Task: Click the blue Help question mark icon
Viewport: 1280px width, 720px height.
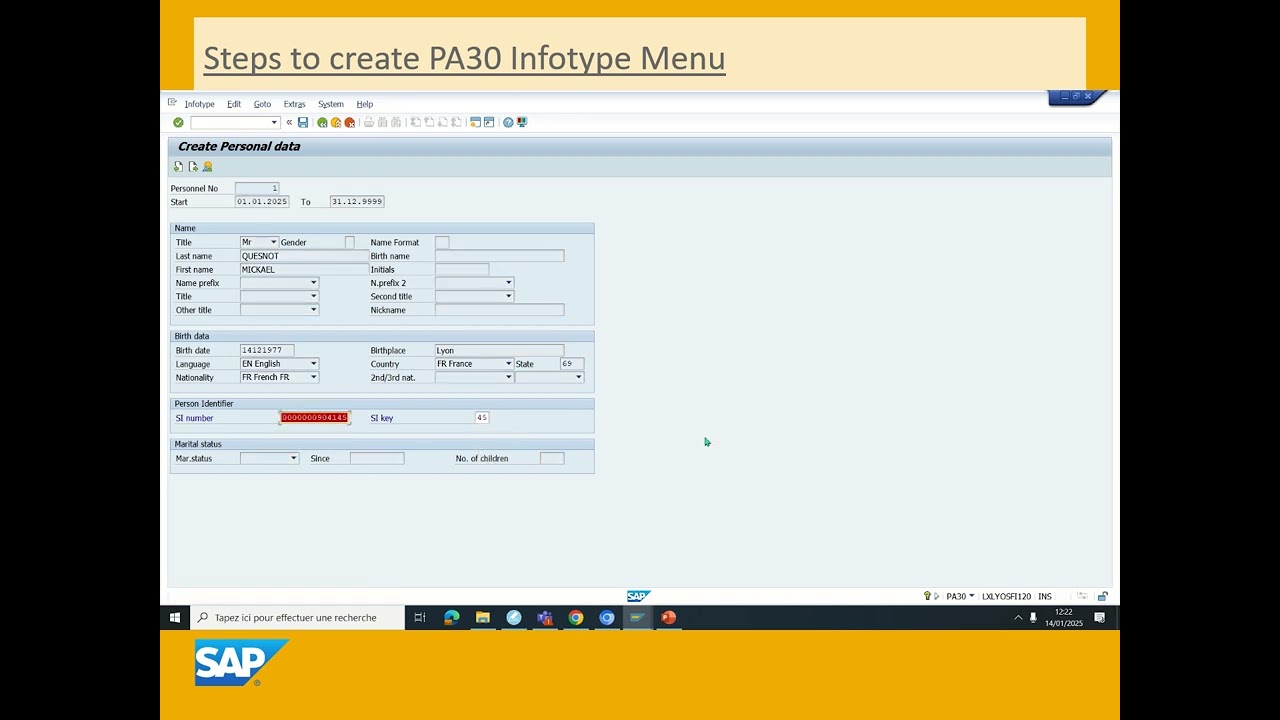Action: click(x=508, y=122)
